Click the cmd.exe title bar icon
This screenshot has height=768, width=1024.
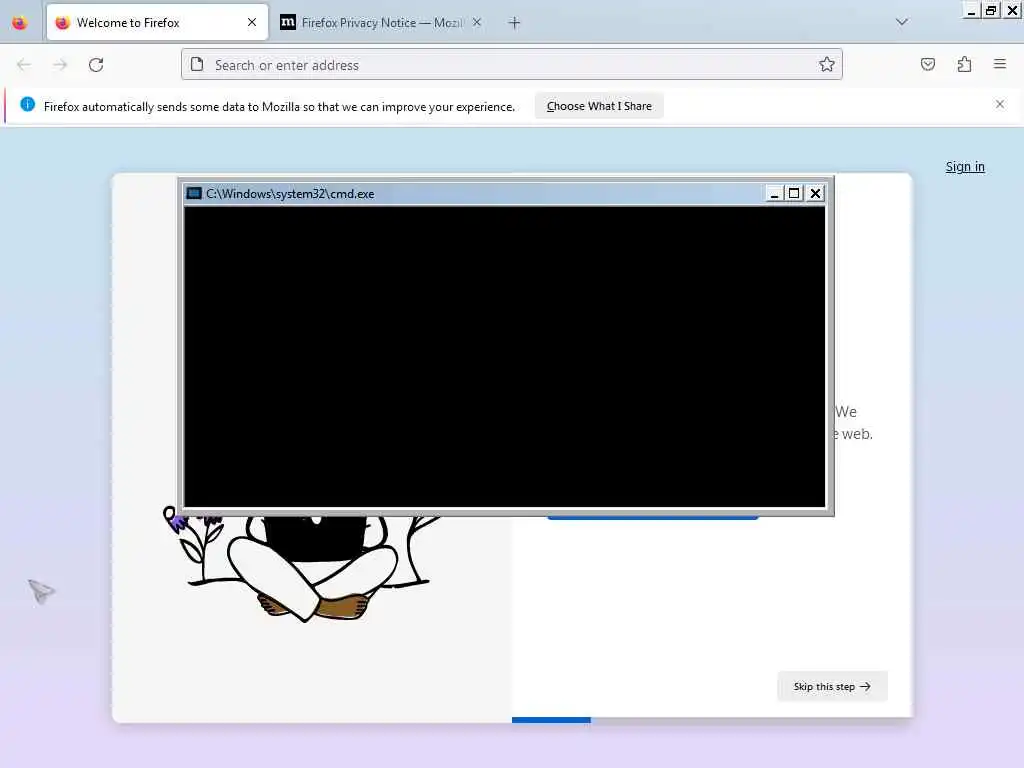[x=194, y=193]
